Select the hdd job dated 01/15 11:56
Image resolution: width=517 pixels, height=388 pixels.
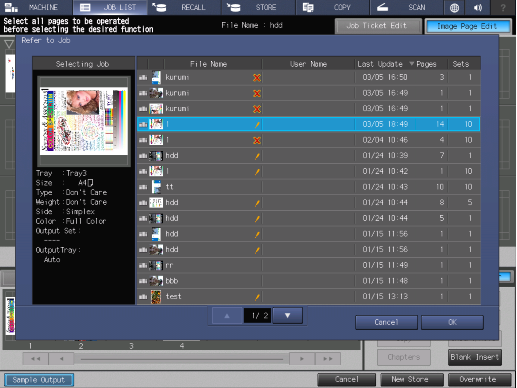click(309, 234)
